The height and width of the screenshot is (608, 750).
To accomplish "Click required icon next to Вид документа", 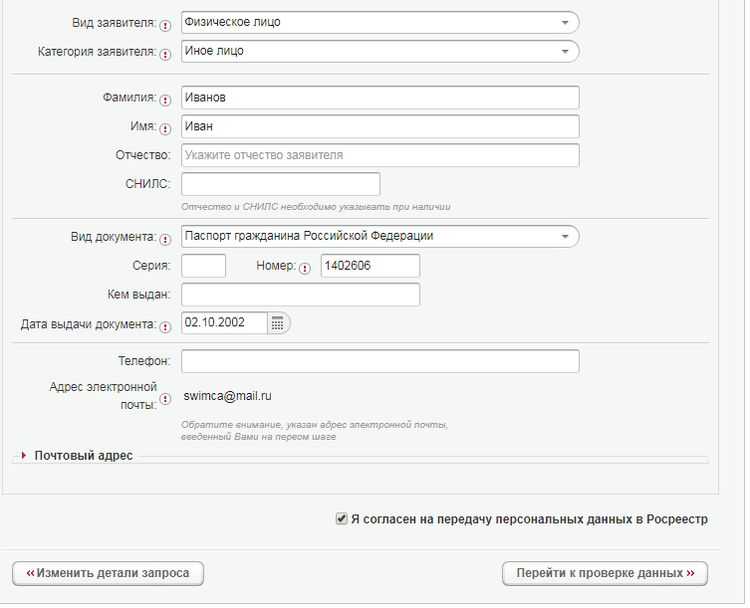I will click(165, 239).
